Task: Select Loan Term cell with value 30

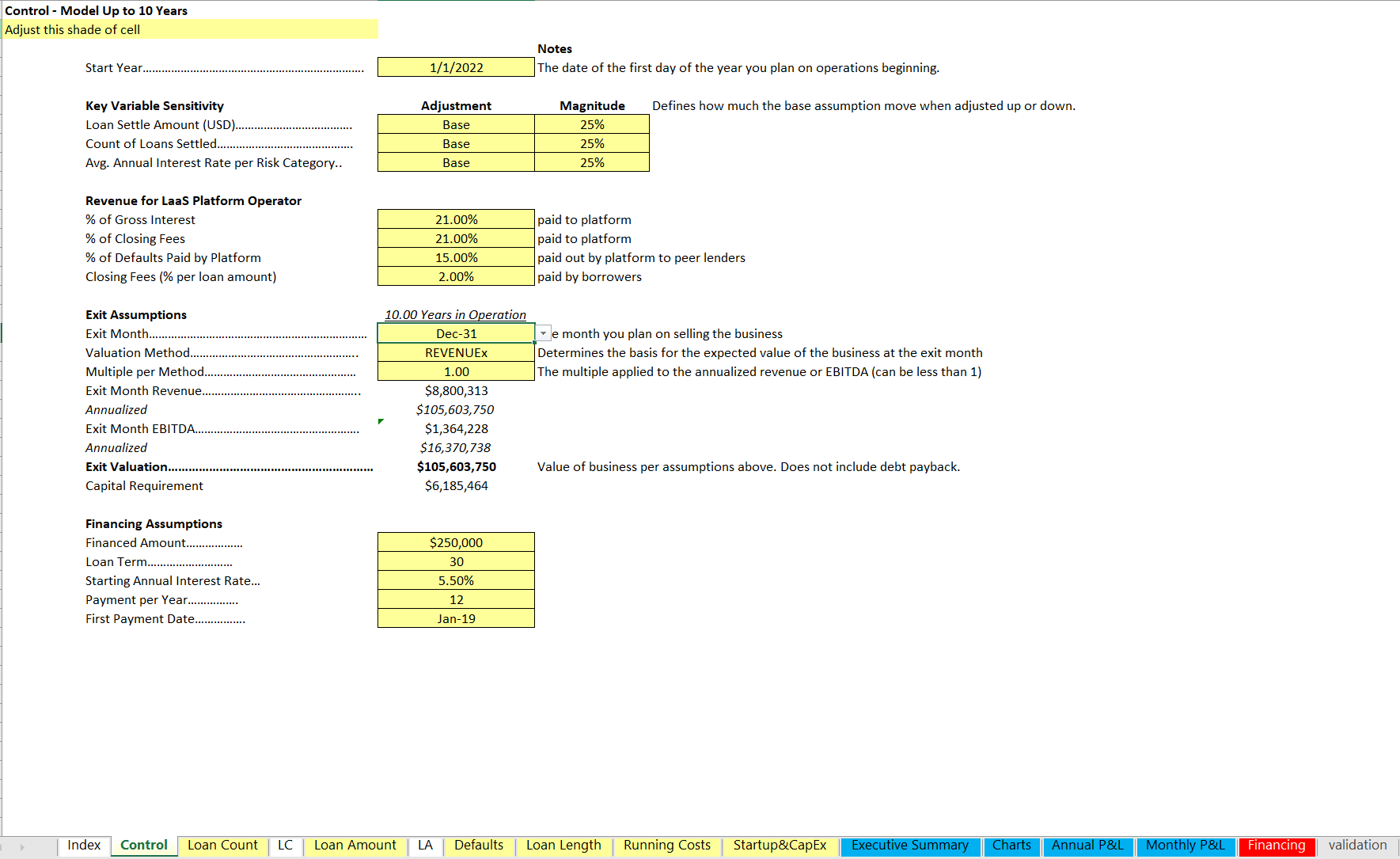Action: 456,561
